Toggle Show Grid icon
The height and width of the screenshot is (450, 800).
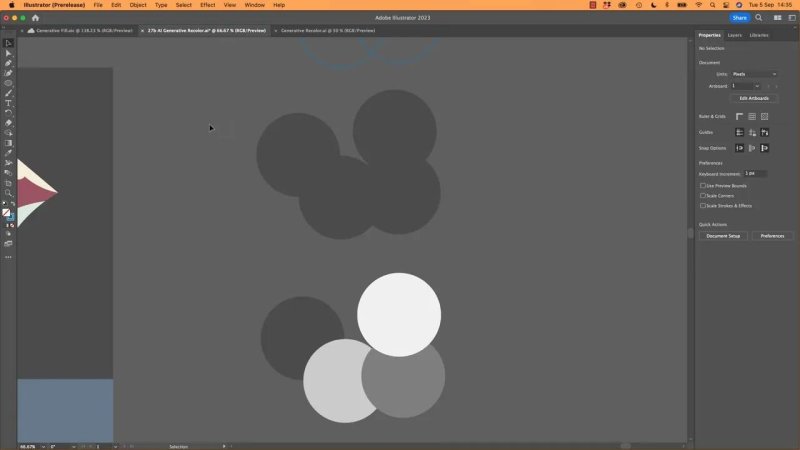(752, 116)
